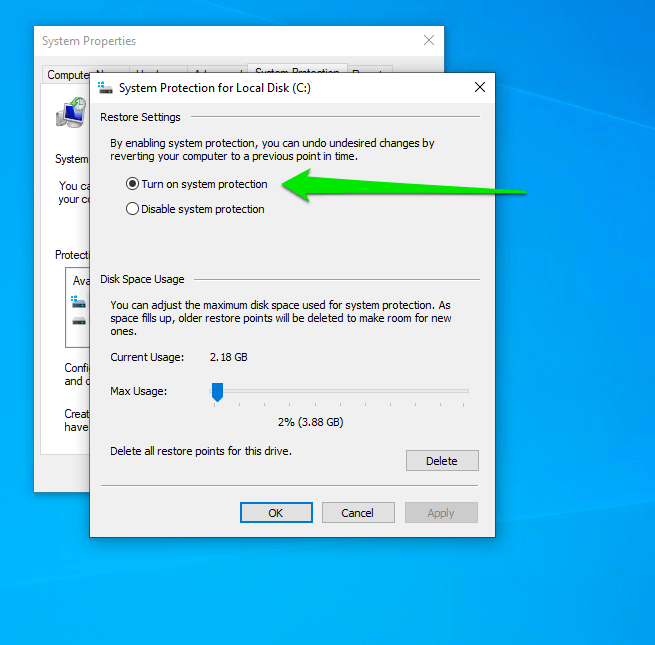Select the second drive icon in Available Drives list
Screen dimensions: 655x645
[79, 321]
